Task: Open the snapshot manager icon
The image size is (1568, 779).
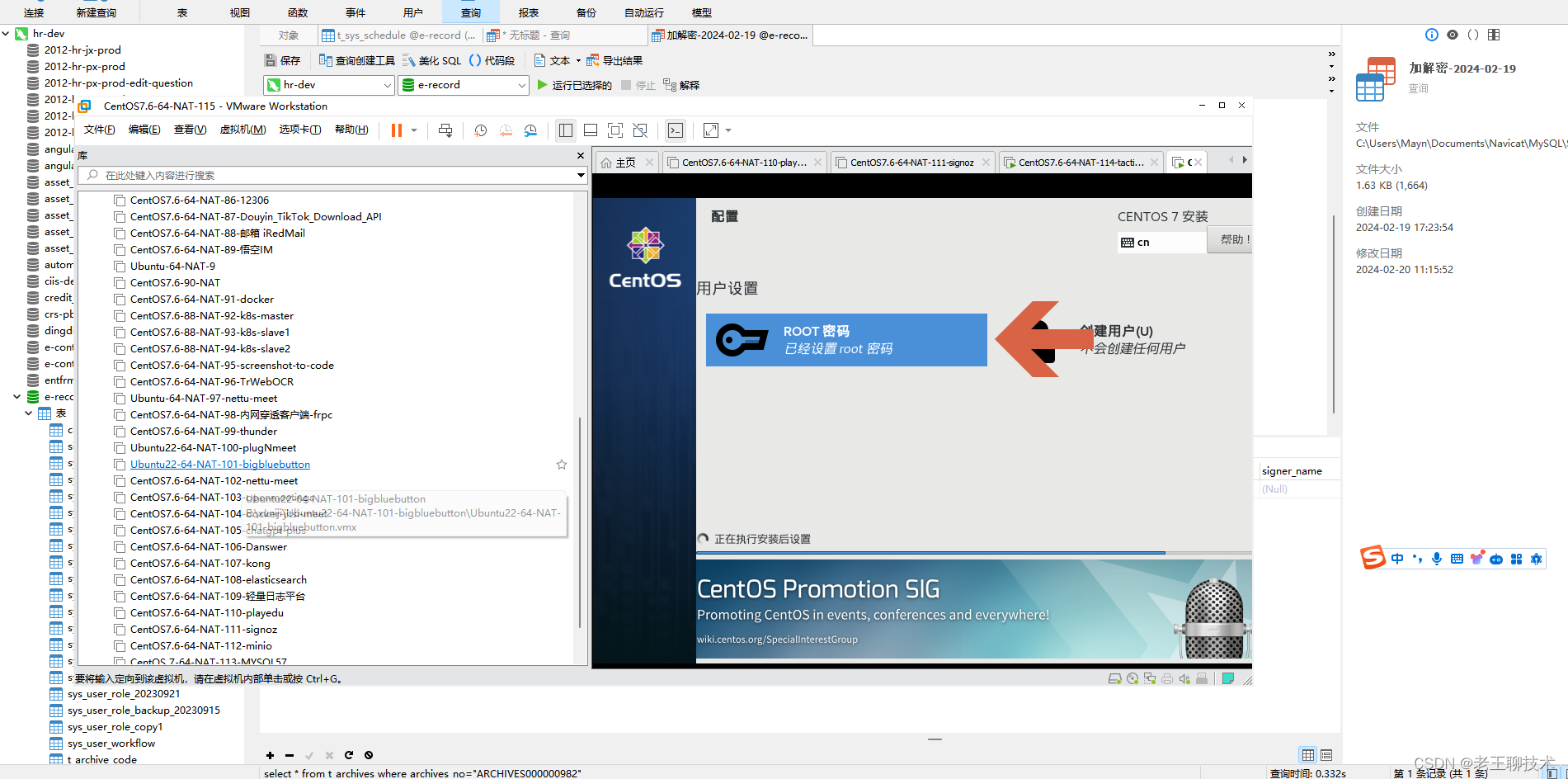Action: (530, 130)
